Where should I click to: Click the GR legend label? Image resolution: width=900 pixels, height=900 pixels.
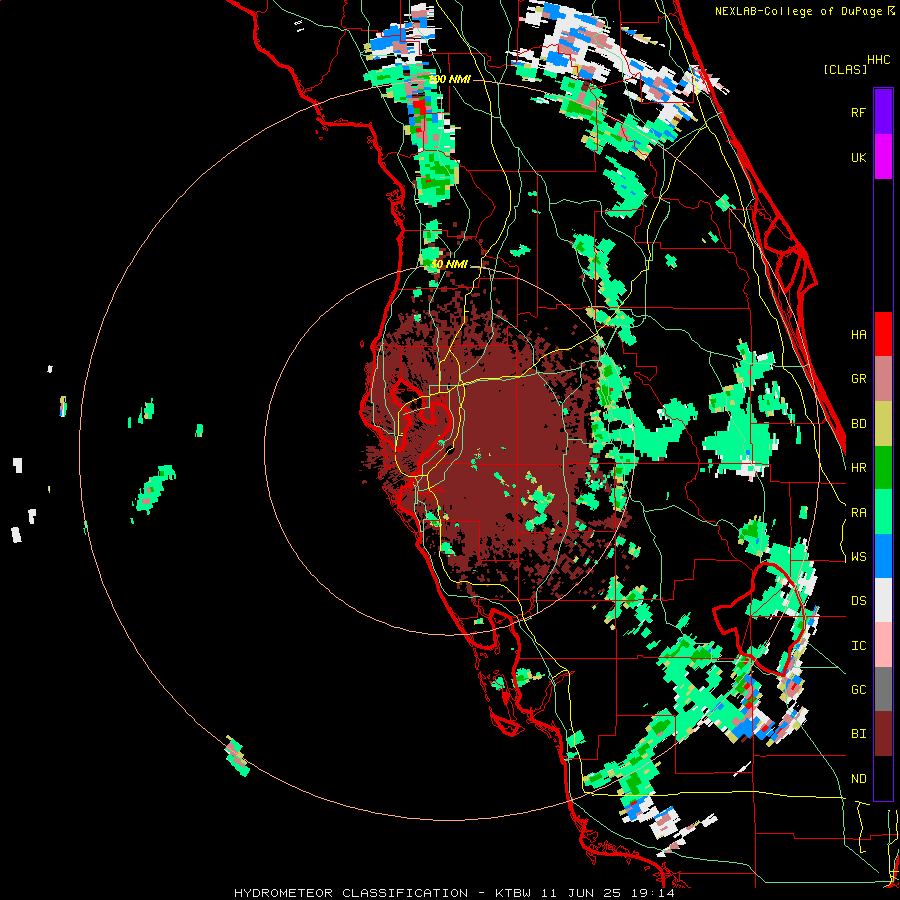tap(858, 379)
